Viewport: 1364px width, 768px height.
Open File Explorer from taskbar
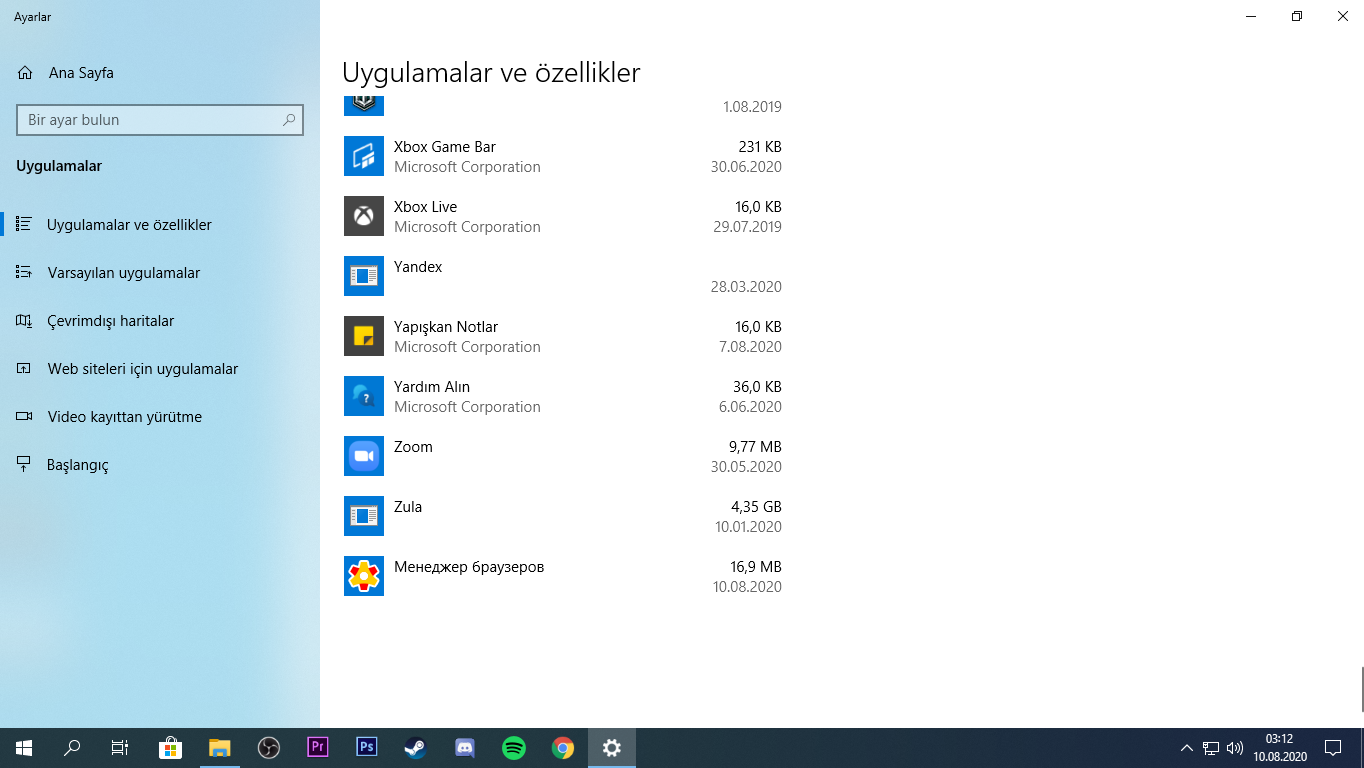tap(220, 748)
